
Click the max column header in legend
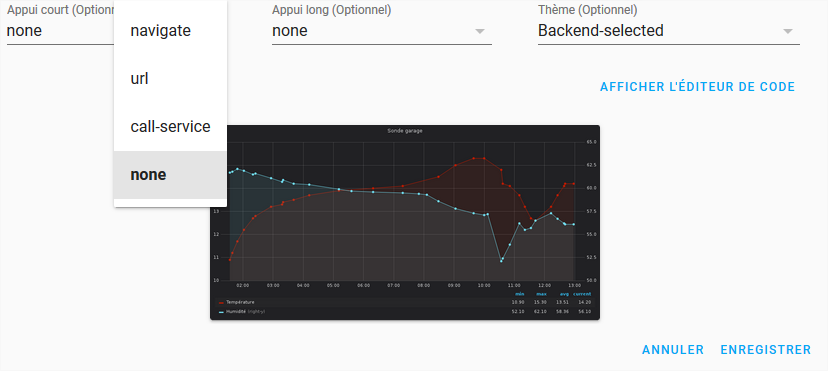click(542, 294)
